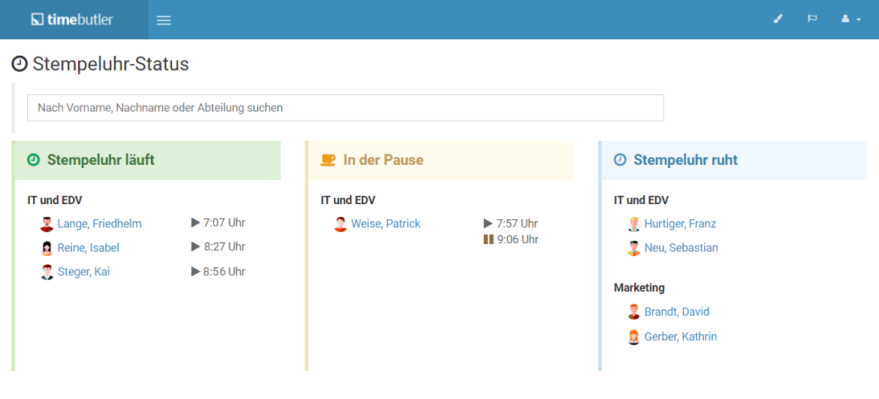Open Gerber, Kathrin profile link

[681, 336]
